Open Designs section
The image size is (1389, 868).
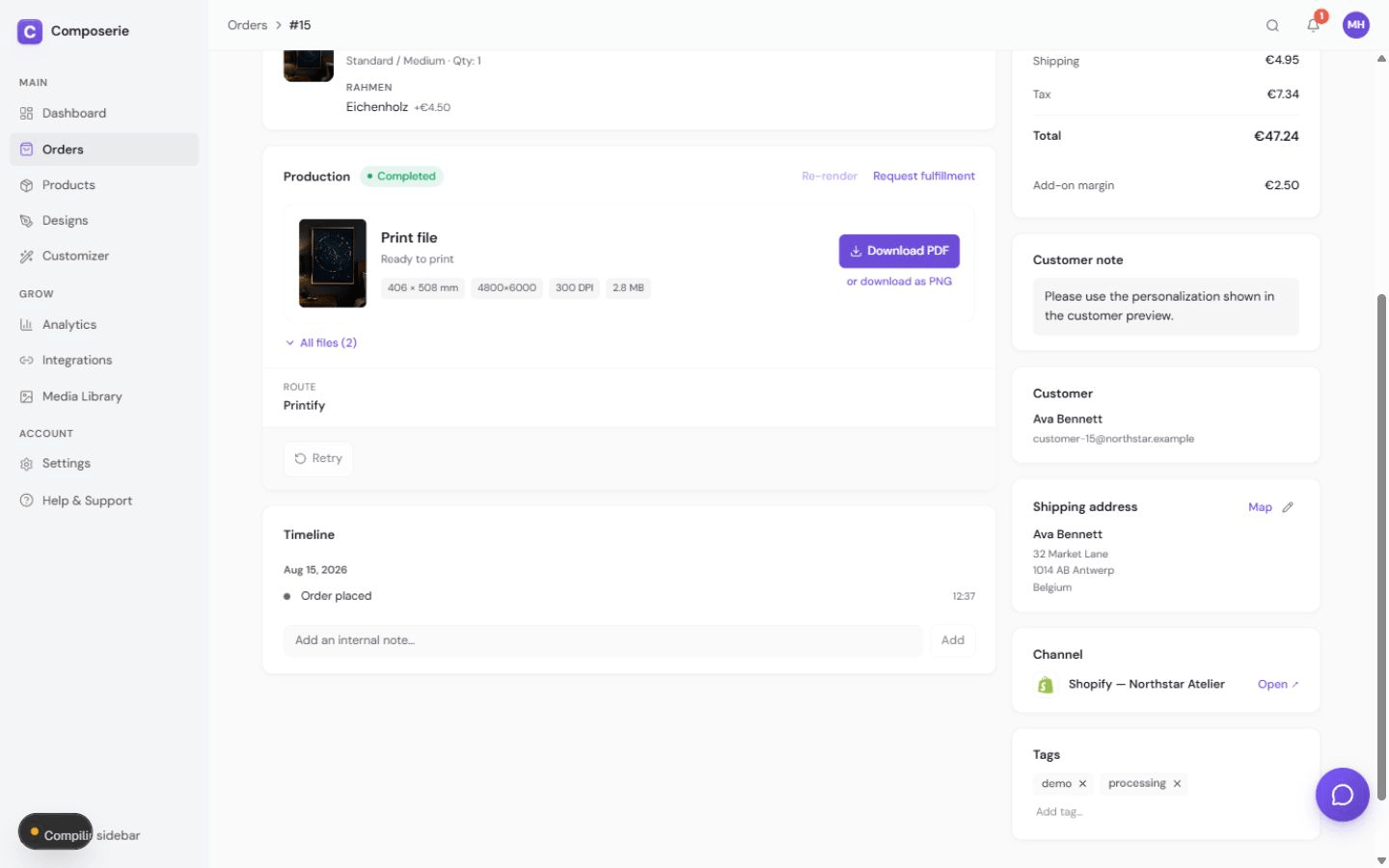coord(104,221)
